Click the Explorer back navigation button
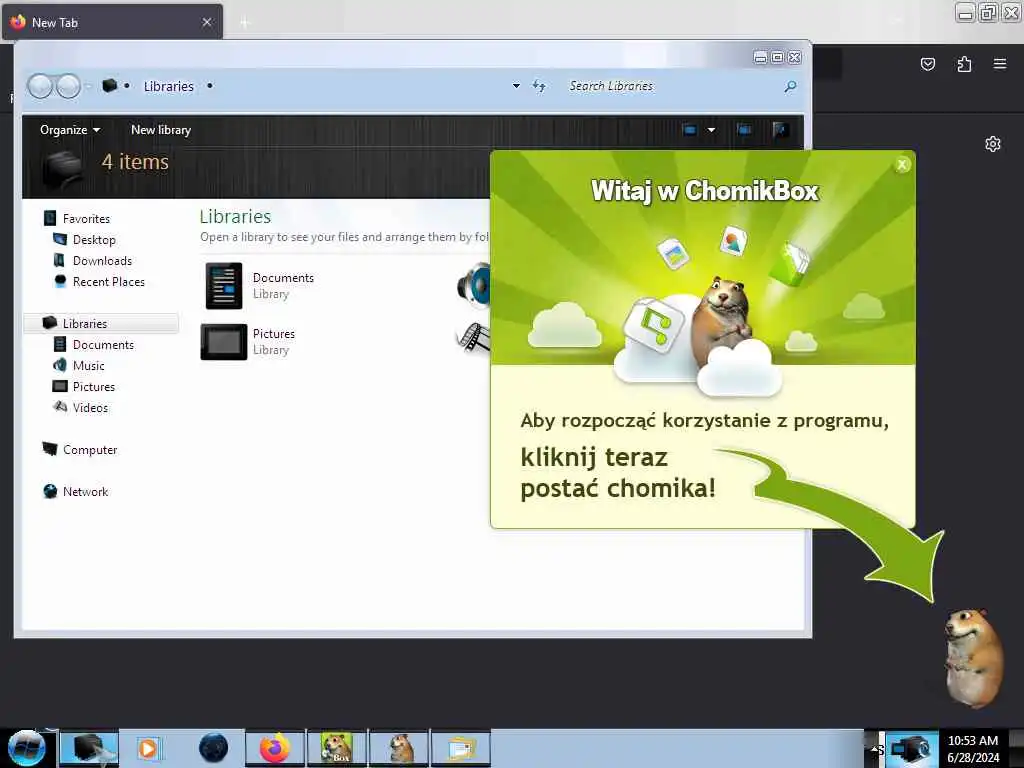 [40, 86]
